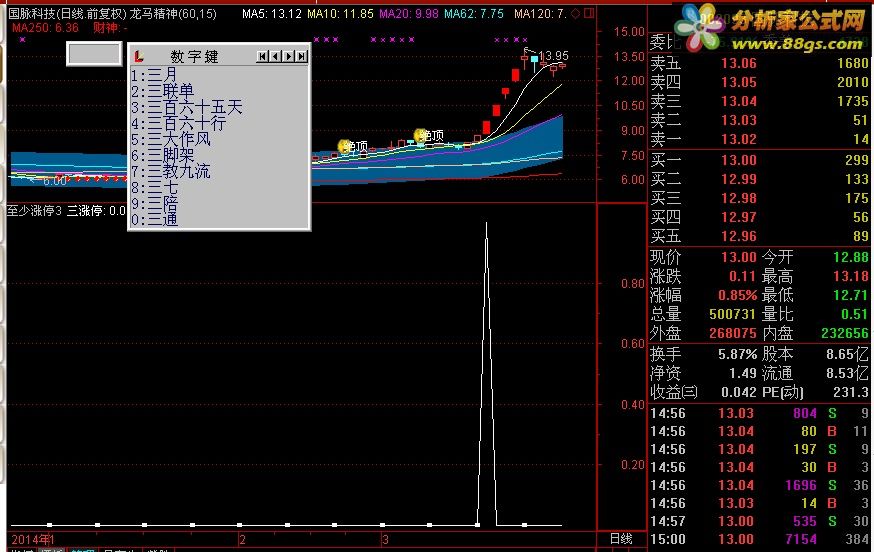Click the 外盘 268075 value
The width and height of the screenshot is (874, 552).
coord(732,333)
